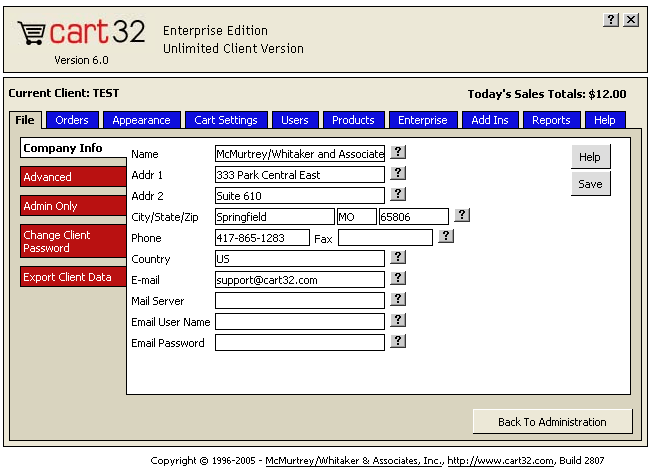Open the McMurtrey/Whitaker & Associates footer link
Screen dimensions: 651x471
point(355,461)
